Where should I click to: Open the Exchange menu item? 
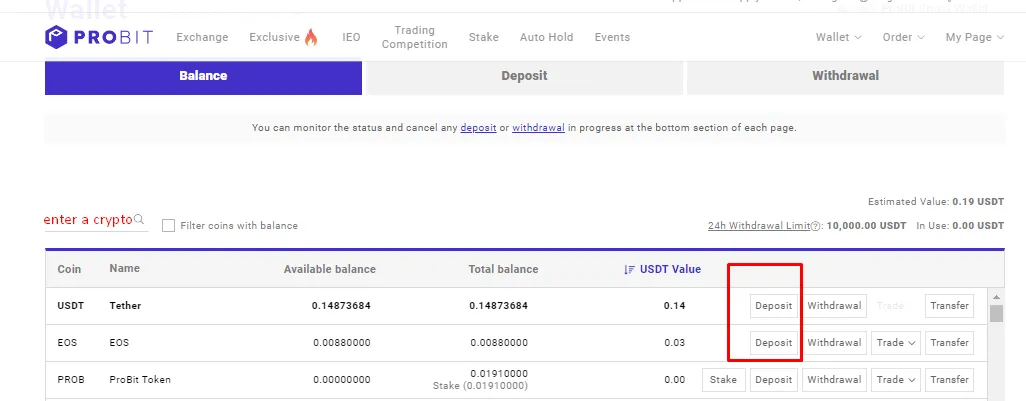[x=202, y=37]
